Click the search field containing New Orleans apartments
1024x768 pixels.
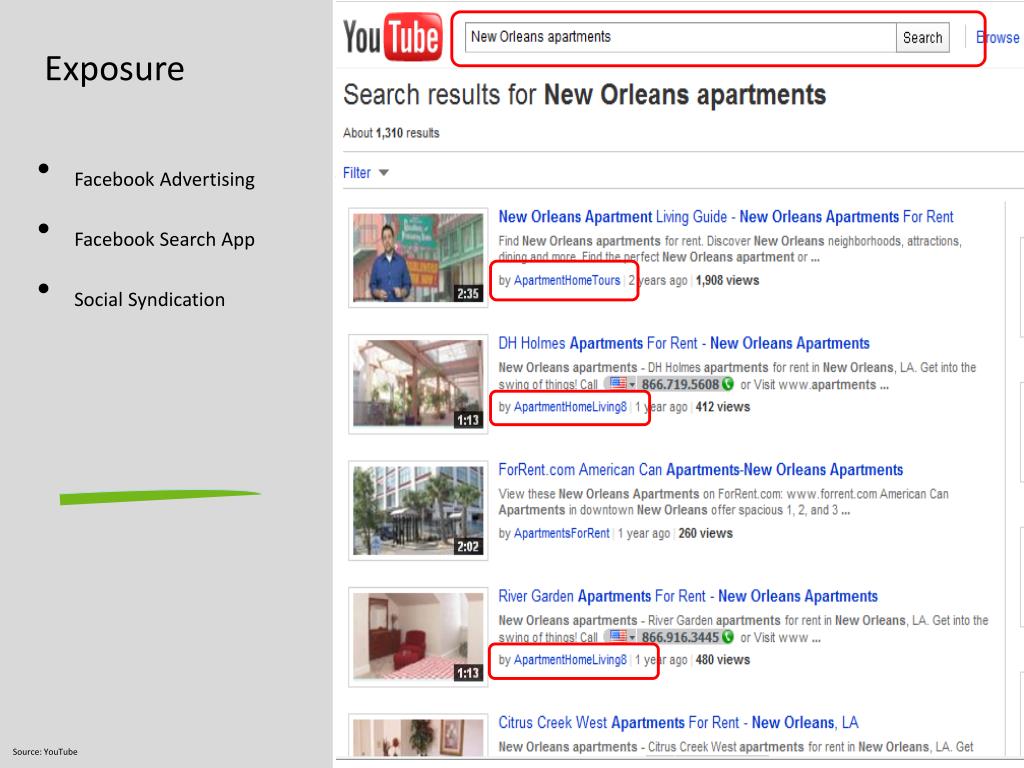pyautogui.click(x=680, y=37)
